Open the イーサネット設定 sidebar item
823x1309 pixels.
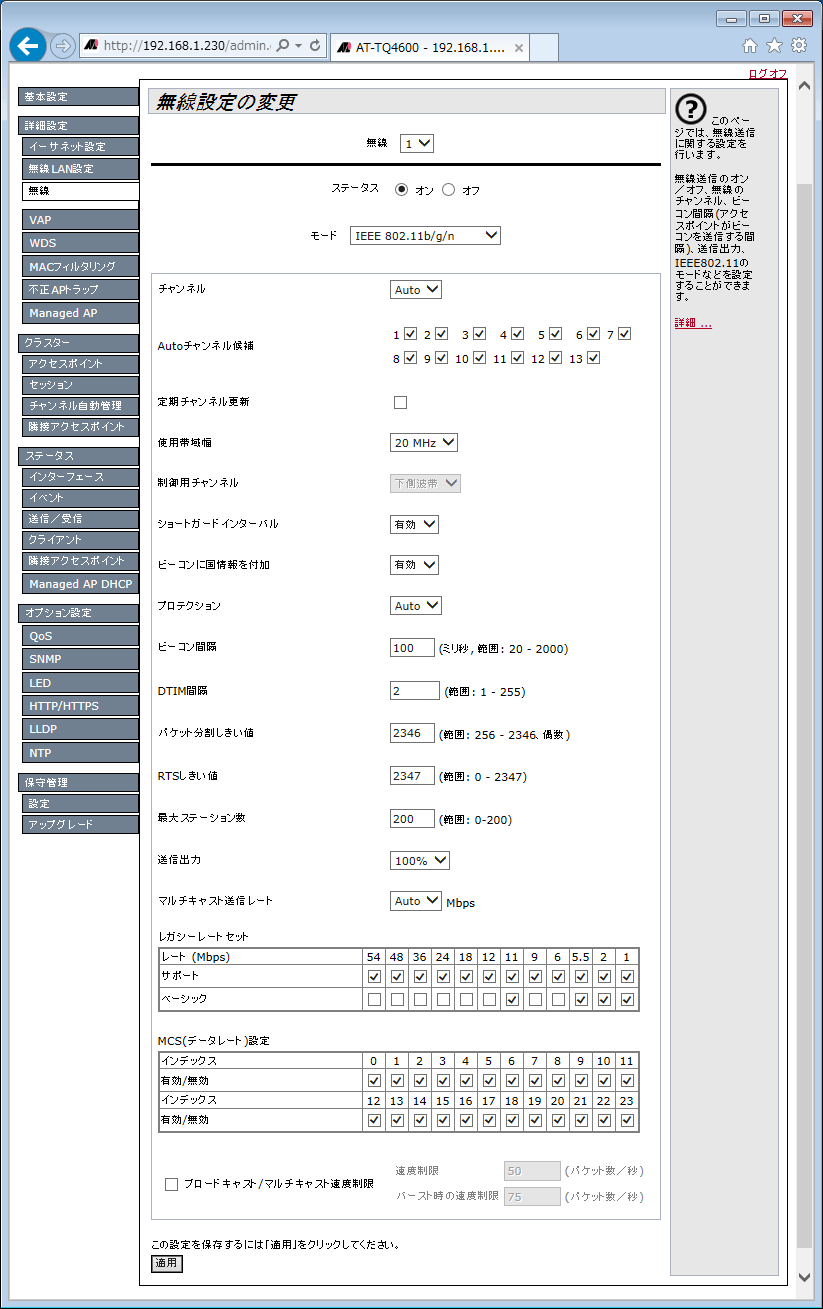[80, 147]
